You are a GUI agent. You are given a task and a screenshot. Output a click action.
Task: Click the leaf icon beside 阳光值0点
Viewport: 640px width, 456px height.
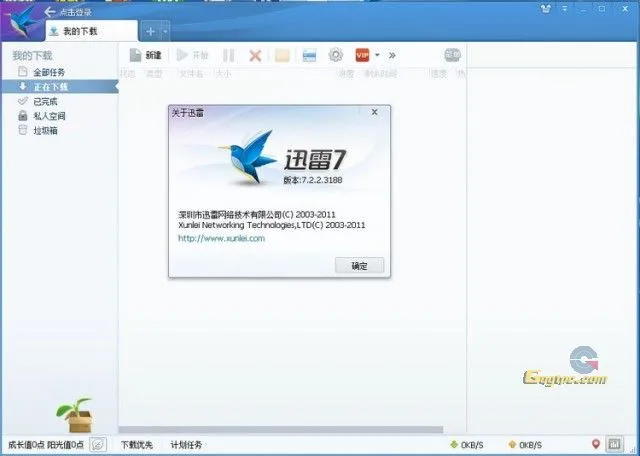coord(98,445)
